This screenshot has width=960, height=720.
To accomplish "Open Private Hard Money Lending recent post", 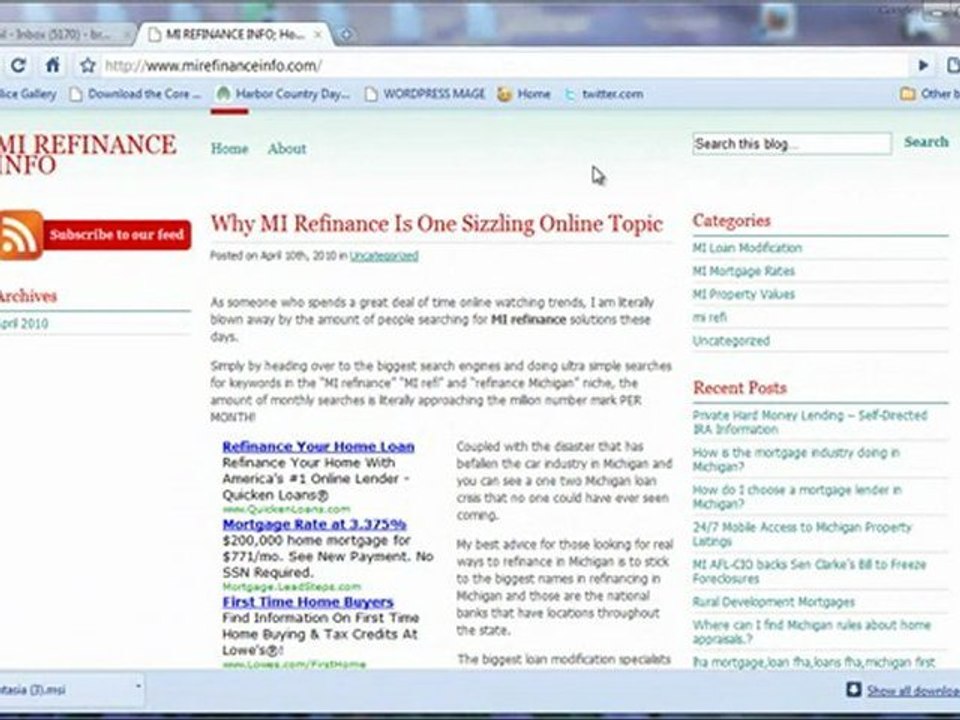I will [x=810, y=422].
